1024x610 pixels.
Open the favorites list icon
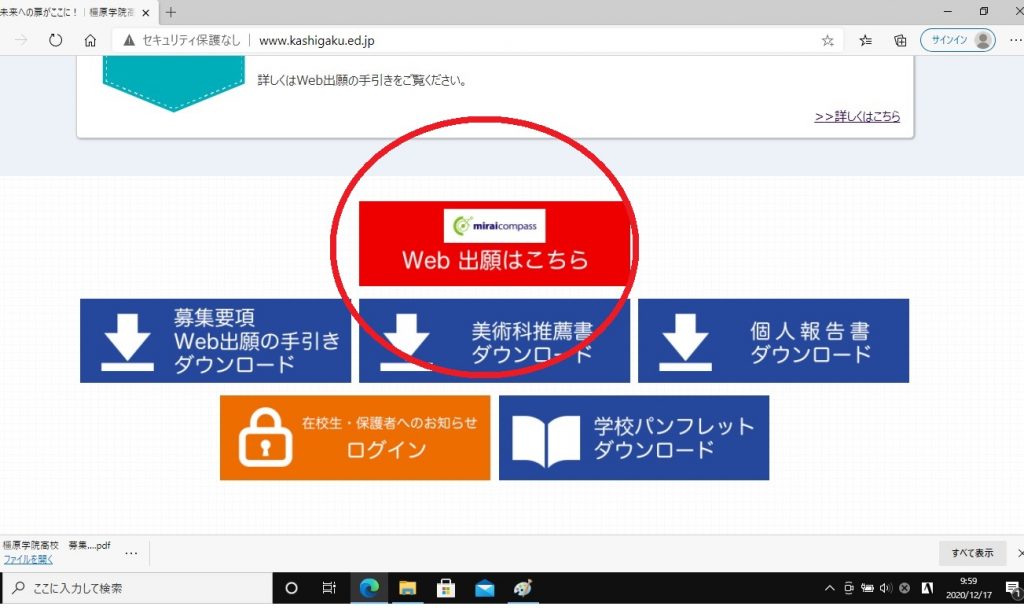pos(865,40)
